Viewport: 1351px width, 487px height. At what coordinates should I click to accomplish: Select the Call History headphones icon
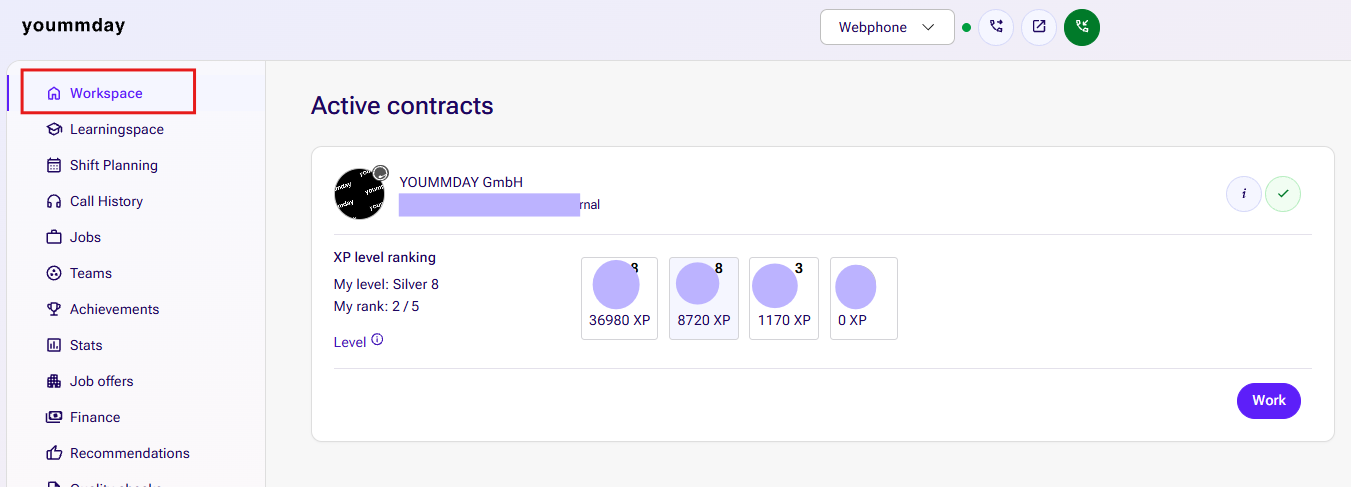pos(54,201)
